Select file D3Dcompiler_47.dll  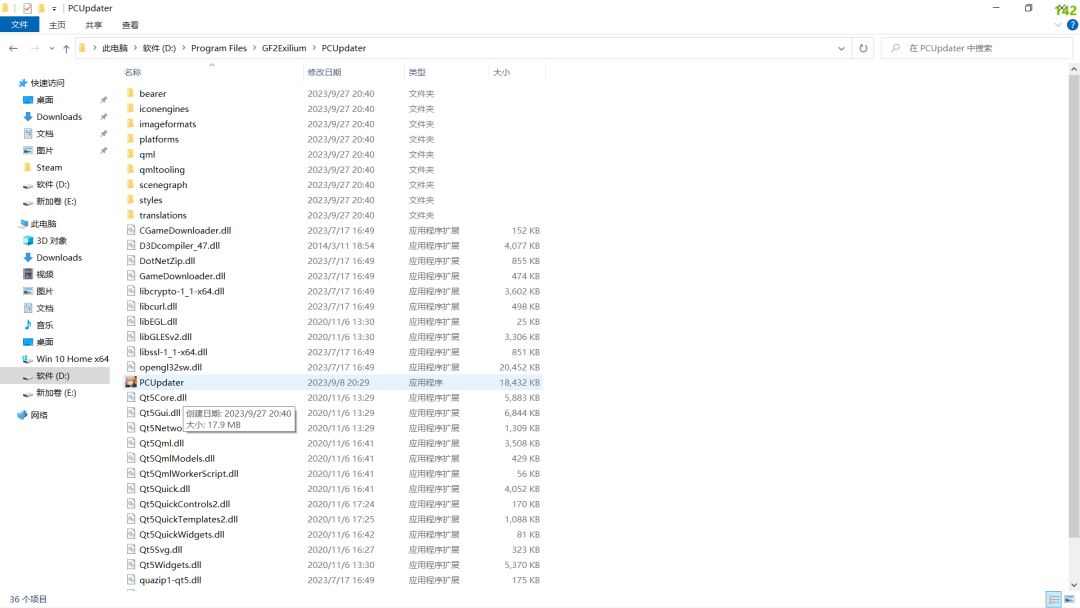click(x=180, y=246)
